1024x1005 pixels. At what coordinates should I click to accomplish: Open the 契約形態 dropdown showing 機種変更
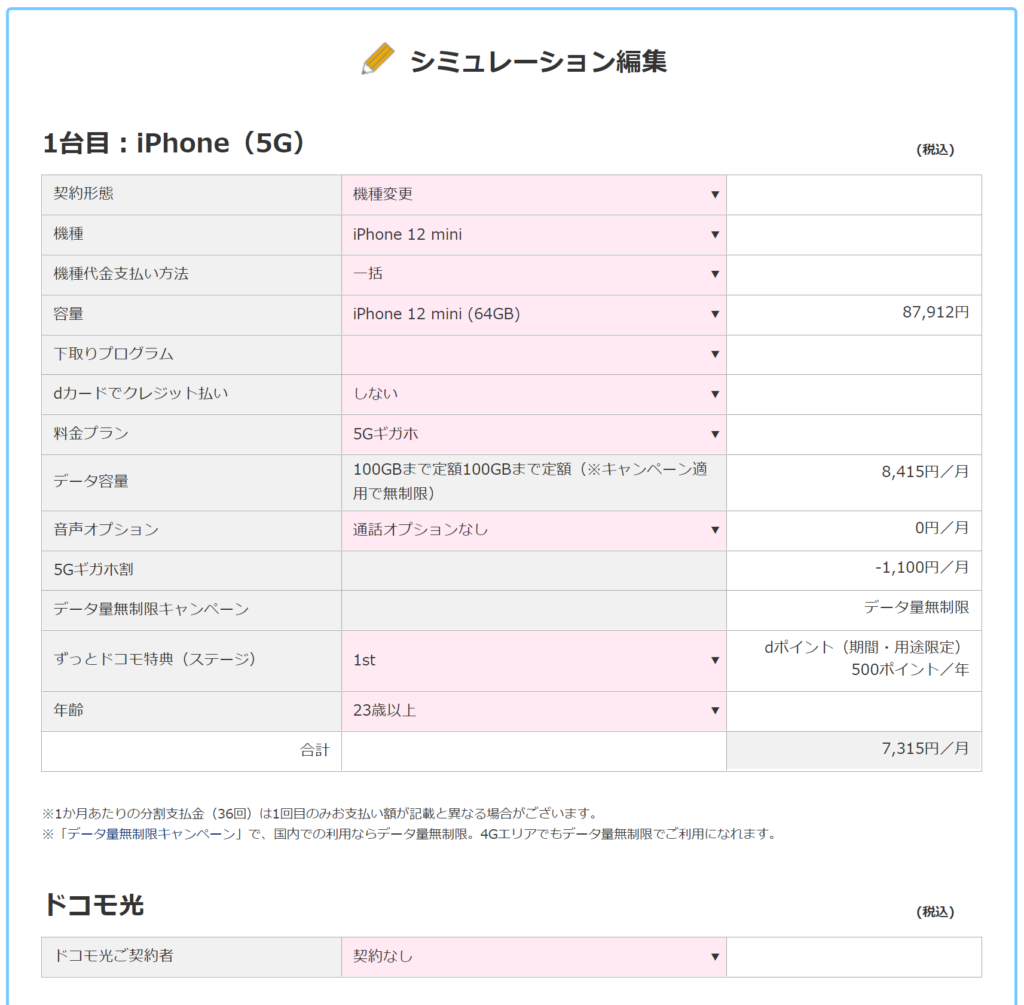click(x=534, y=195)
